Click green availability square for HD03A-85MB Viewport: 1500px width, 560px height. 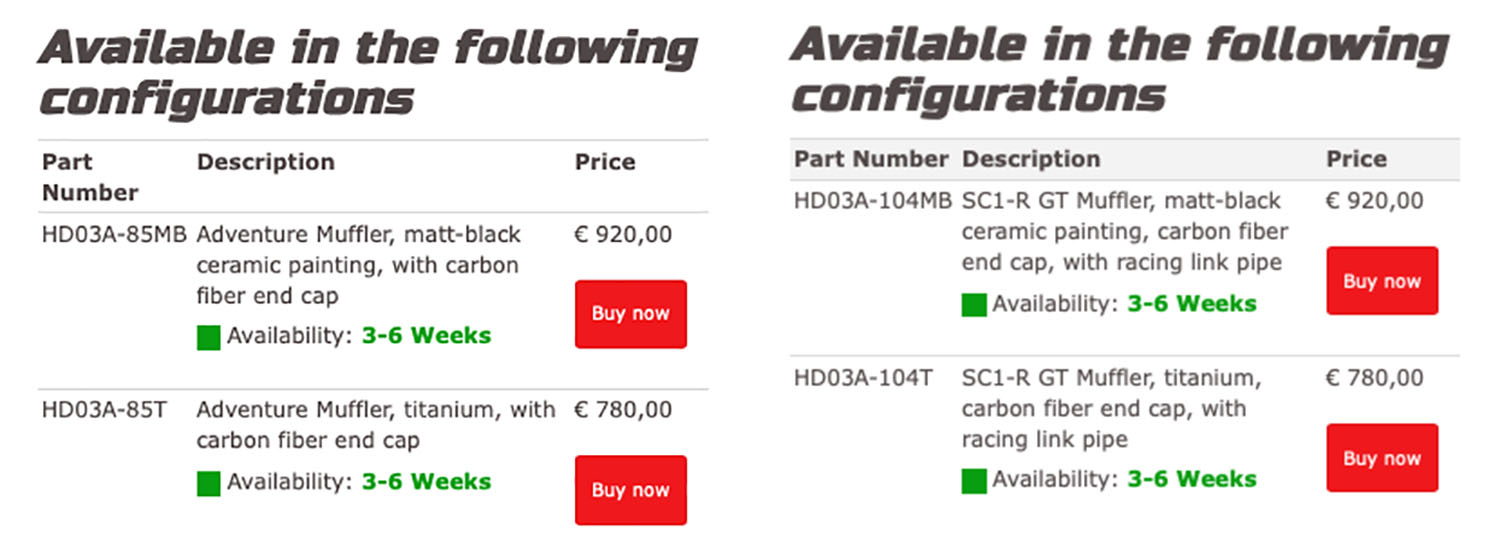[208, 338]
